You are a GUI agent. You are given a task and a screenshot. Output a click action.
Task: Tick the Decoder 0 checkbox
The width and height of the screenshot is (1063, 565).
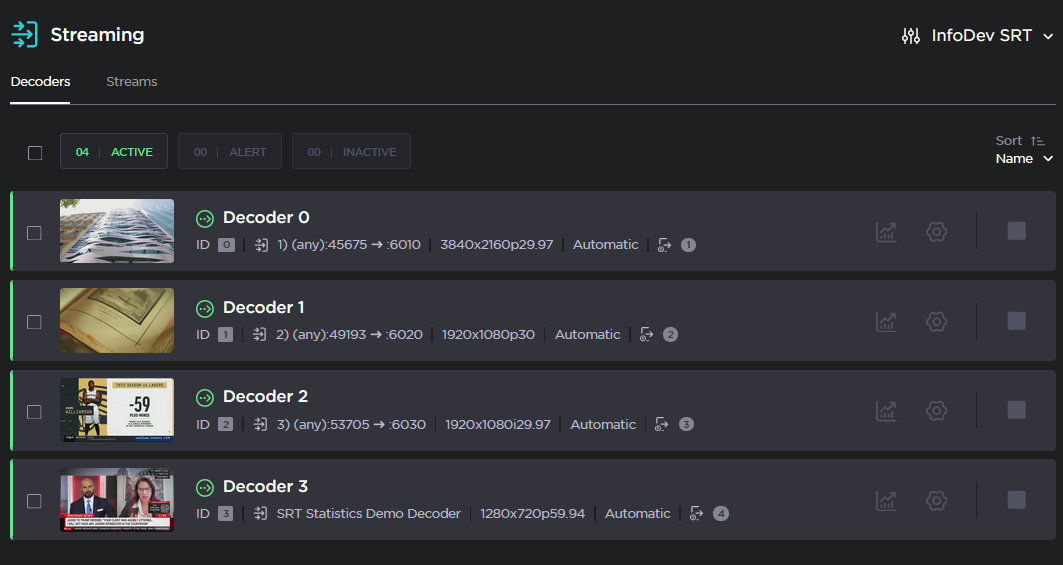click(34, 232)
